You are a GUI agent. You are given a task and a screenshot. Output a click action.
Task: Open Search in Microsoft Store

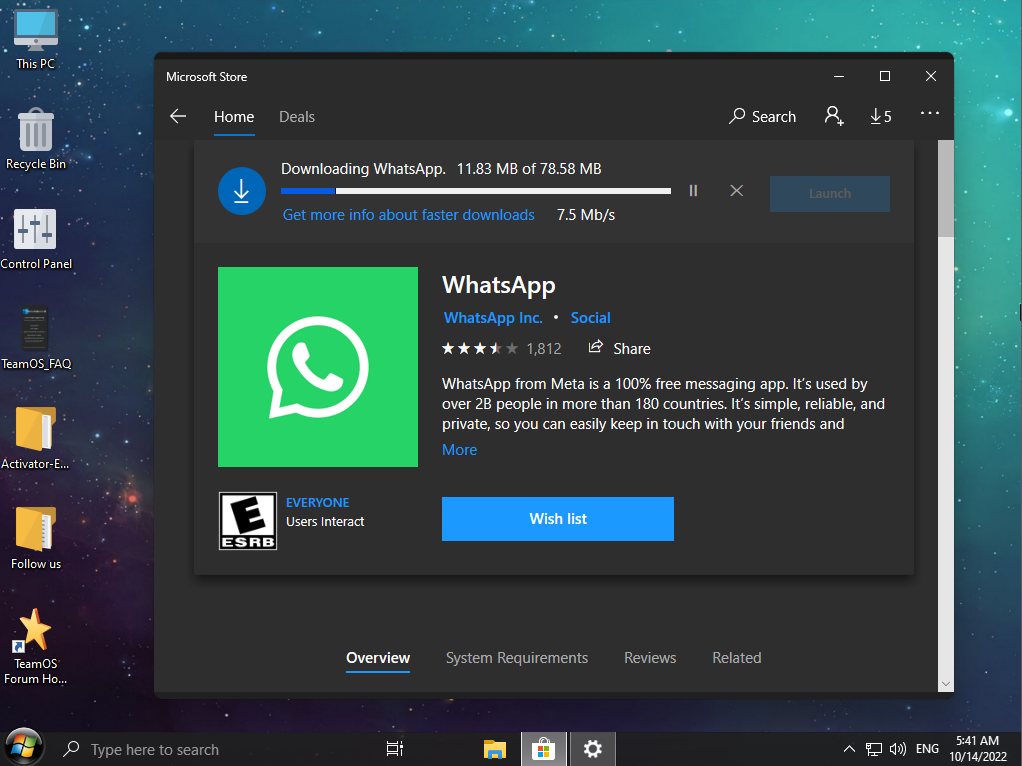(762, 117)
